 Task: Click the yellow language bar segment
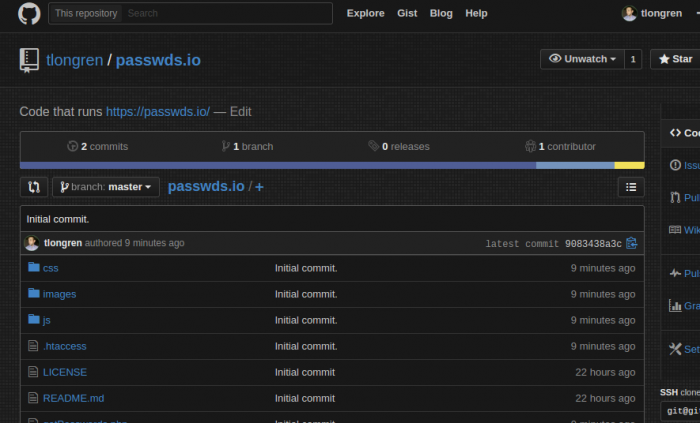click(x=629, y=166)
